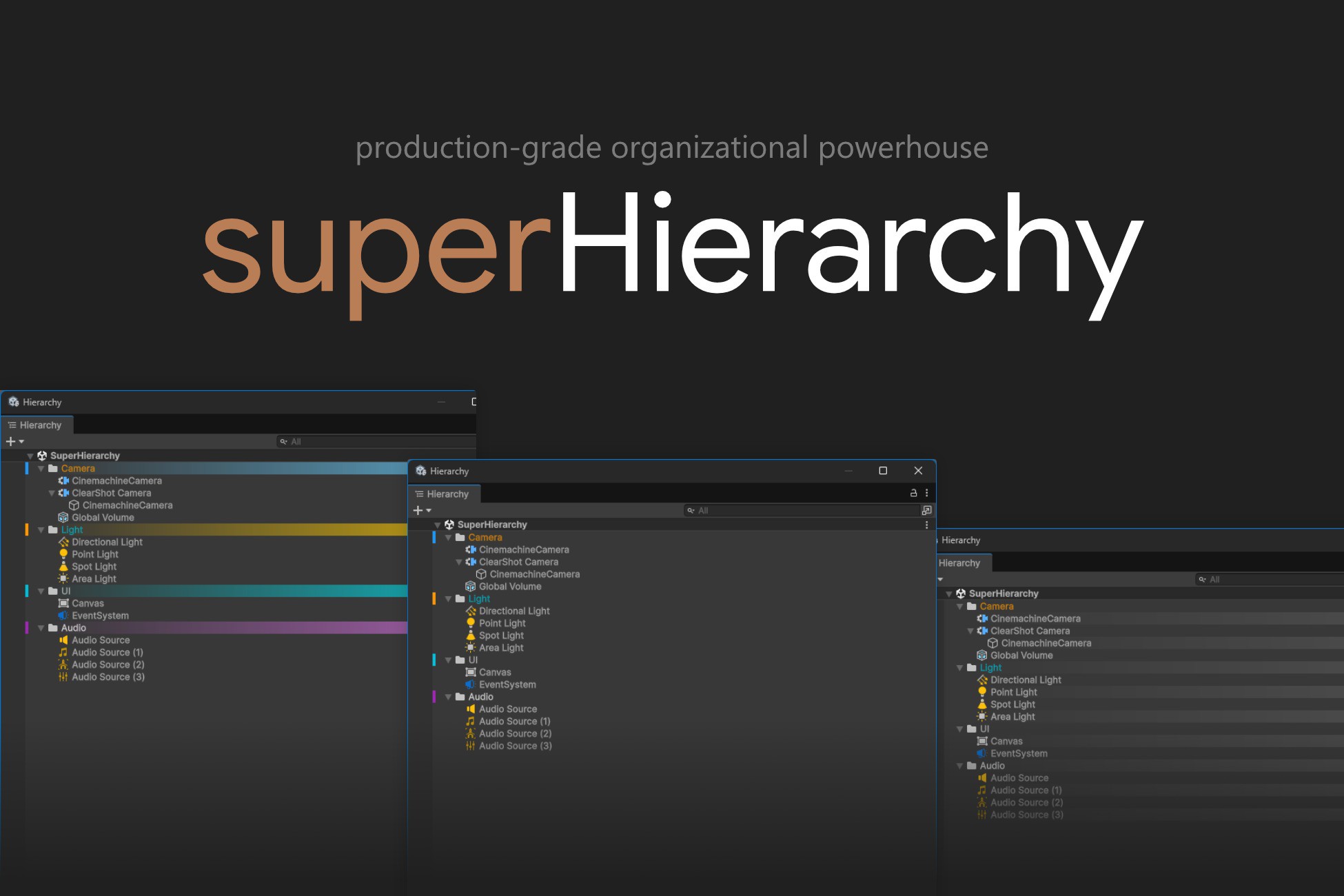
Task: Open SuperHierarchy scene row options menu, middle window
Action: tap(926, 525)
